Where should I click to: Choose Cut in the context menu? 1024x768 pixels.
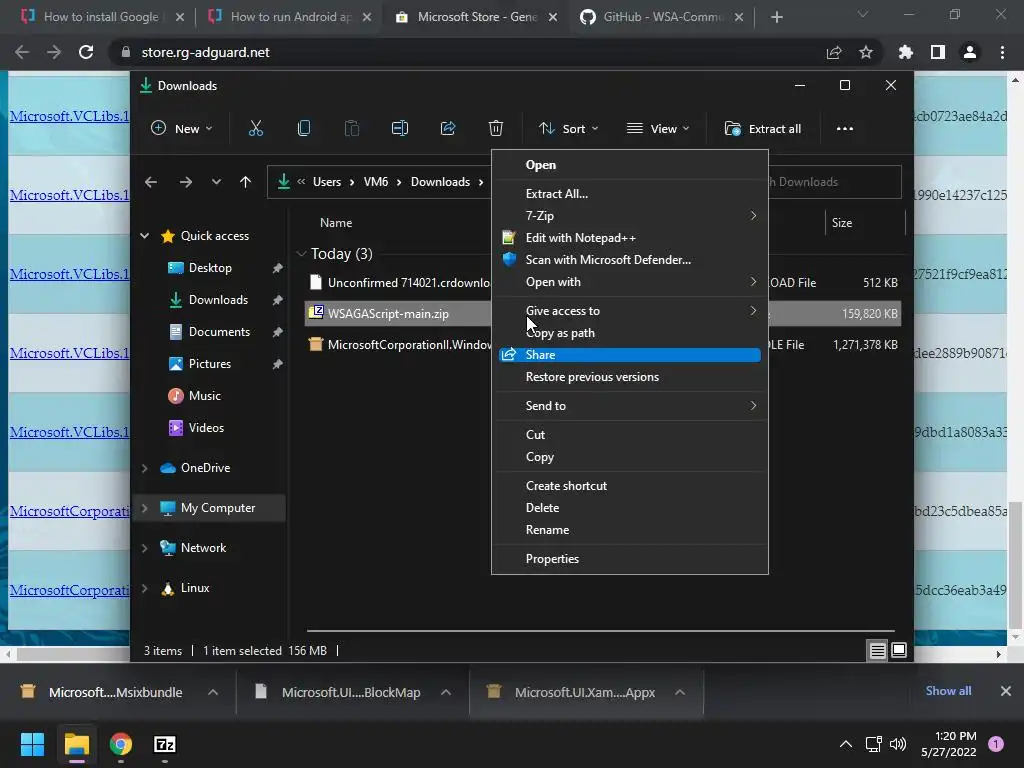pos(630,435)
